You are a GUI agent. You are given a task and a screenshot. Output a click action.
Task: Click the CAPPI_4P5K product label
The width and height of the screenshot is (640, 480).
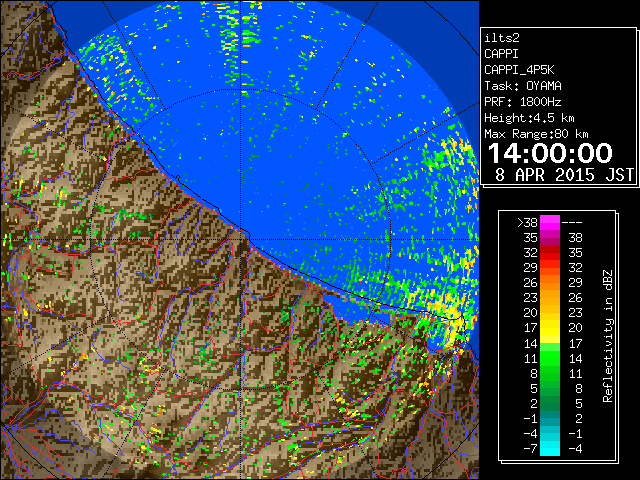click(x=519, y=70)
